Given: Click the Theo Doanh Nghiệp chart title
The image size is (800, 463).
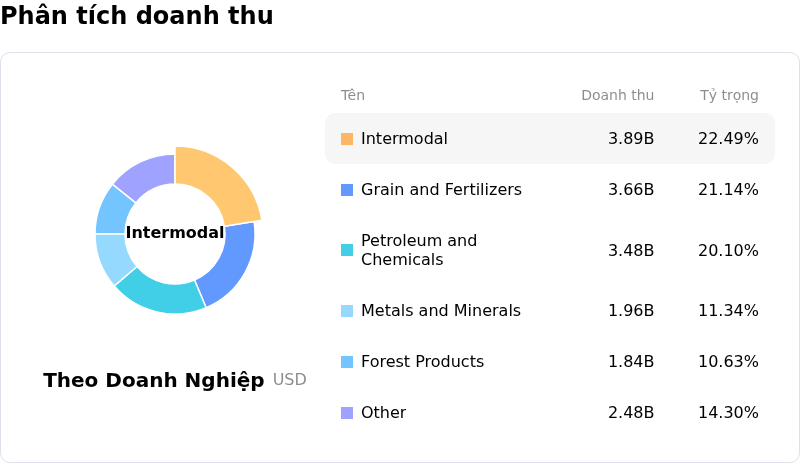Looking at the screenshot, I should coord(154,381).
